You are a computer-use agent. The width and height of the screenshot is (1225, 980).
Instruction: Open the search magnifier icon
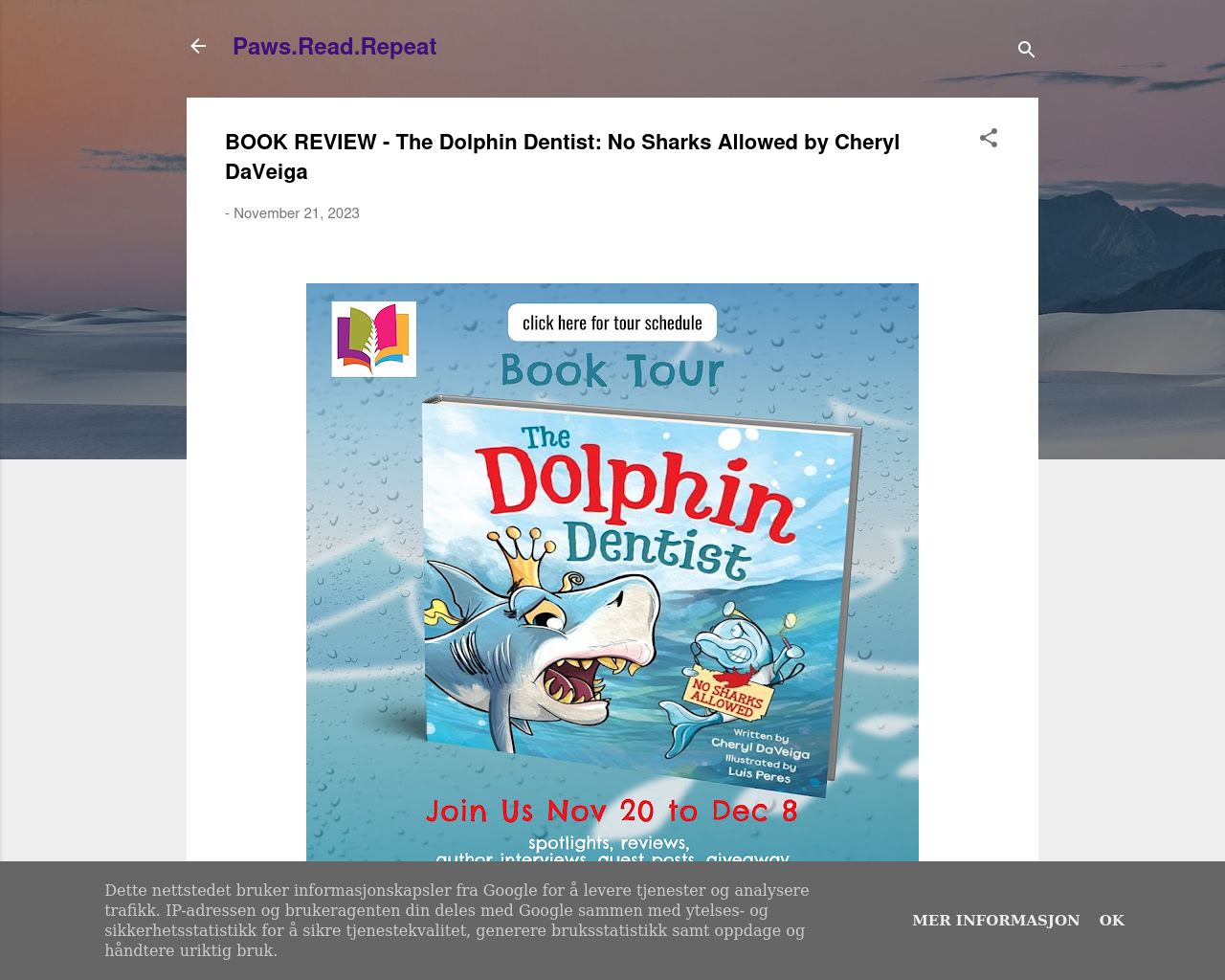[x=1026, y=49]
